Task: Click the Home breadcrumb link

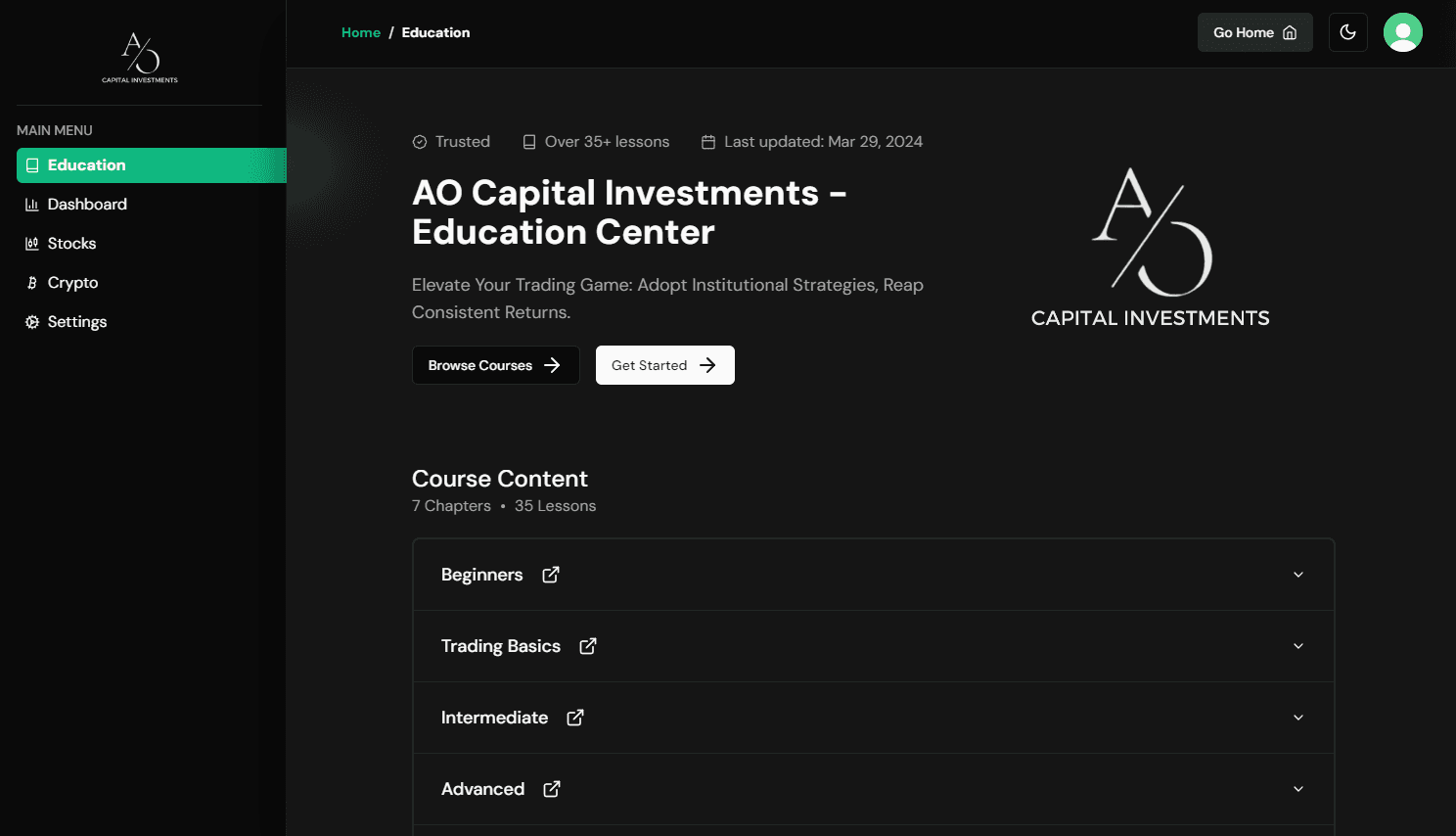Action: [360, 32]
